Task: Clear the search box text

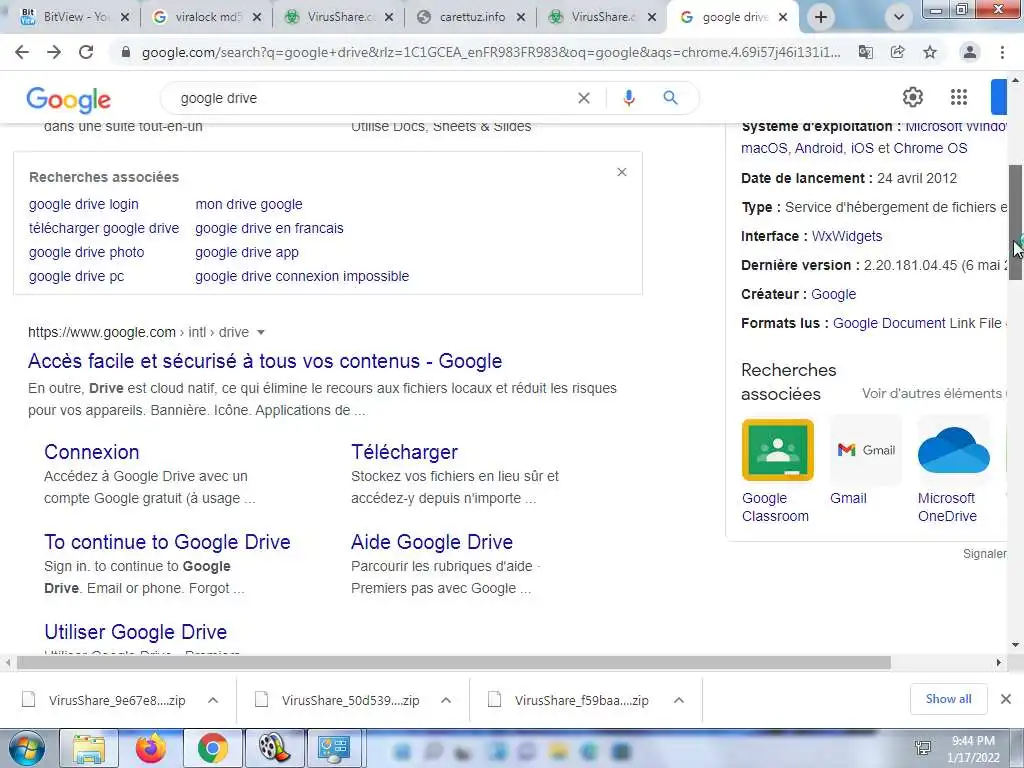Action: (584, 98)
